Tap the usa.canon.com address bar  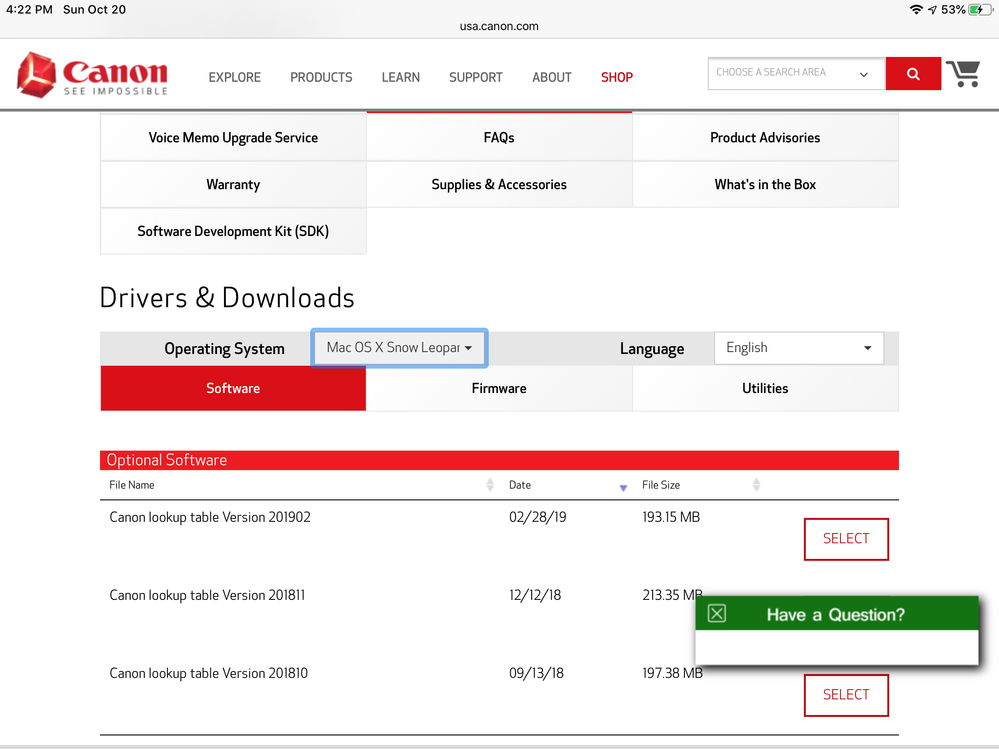click(x=499, y=26)
